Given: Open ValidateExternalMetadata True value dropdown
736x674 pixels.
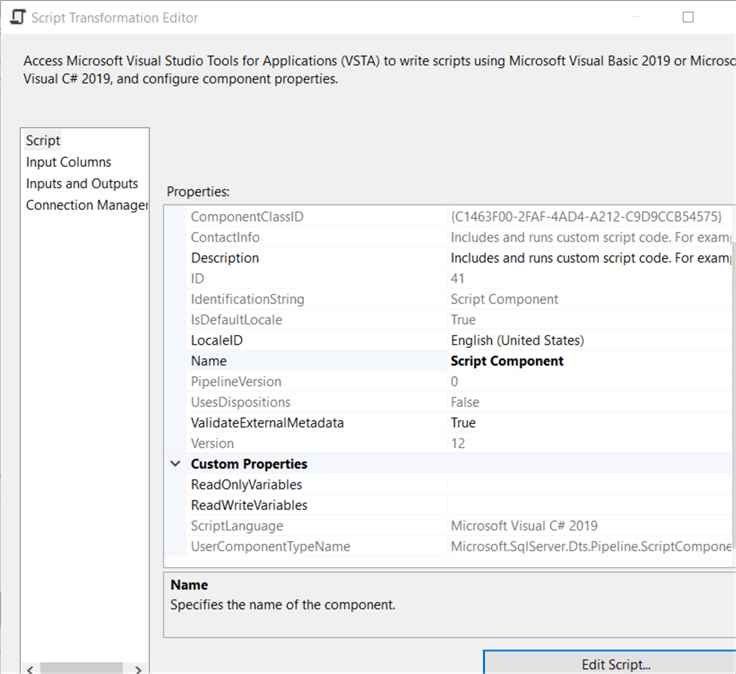Looking at the screenshot, I should [590, 423].
